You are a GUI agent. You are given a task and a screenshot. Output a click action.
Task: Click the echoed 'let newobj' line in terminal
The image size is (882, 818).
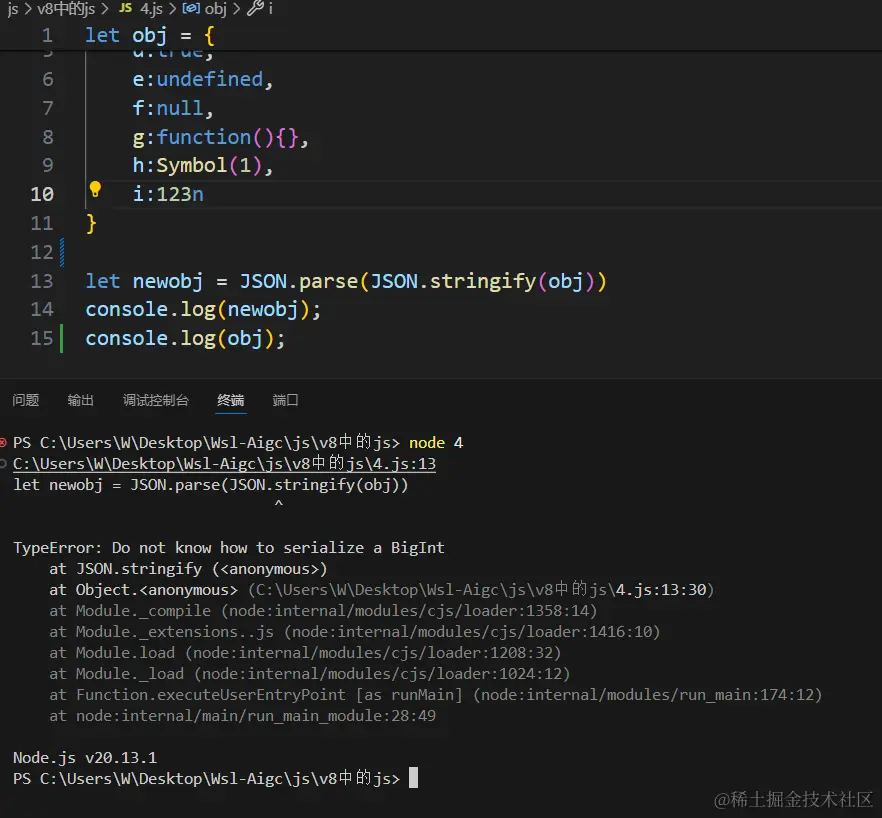pos(210,485)
